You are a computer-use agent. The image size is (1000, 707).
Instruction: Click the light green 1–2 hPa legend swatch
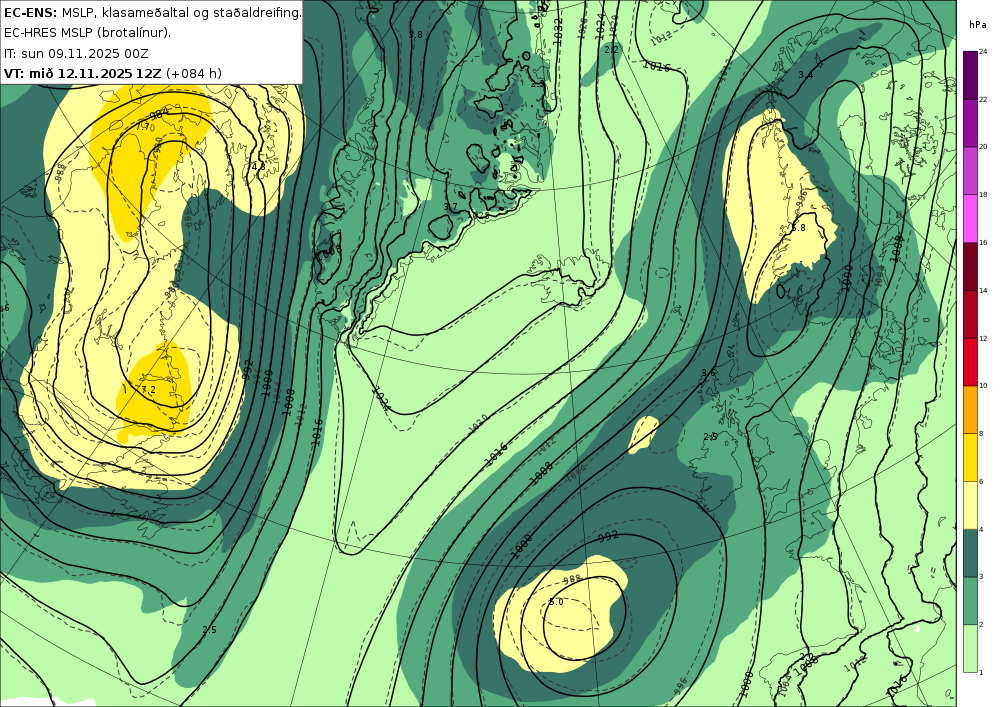[x=970, y=648]
